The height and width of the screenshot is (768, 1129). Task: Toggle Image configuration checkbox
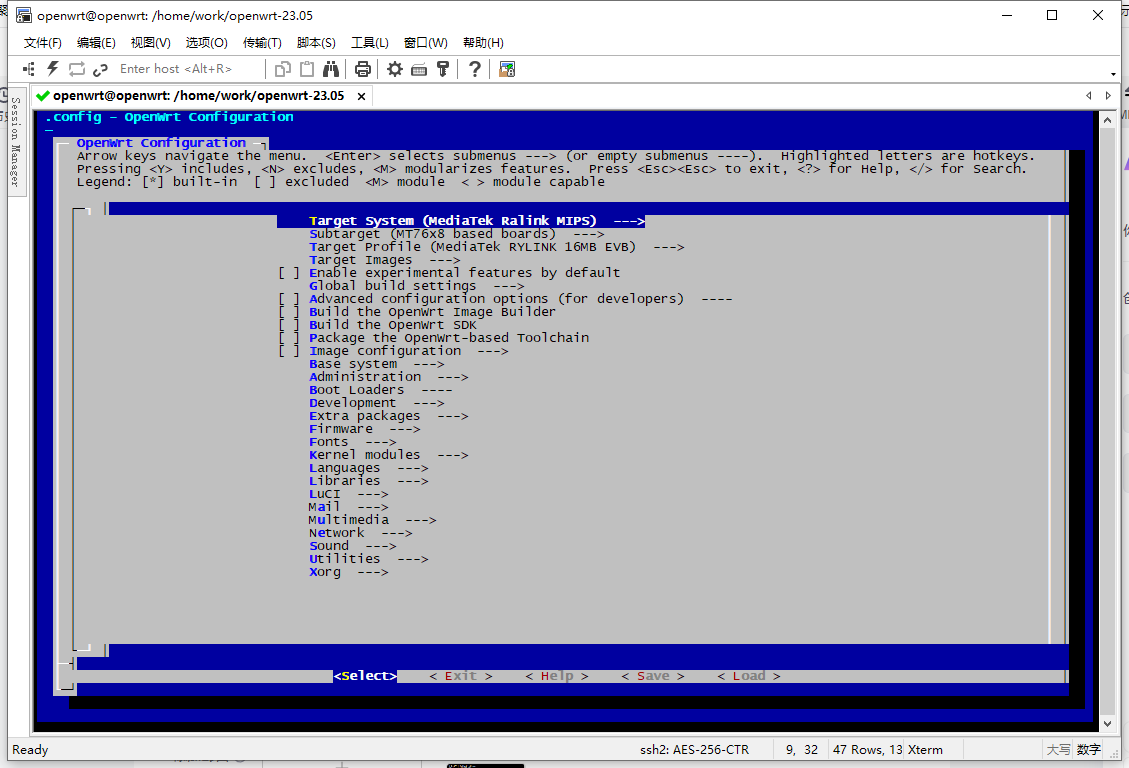click(289, 351)
